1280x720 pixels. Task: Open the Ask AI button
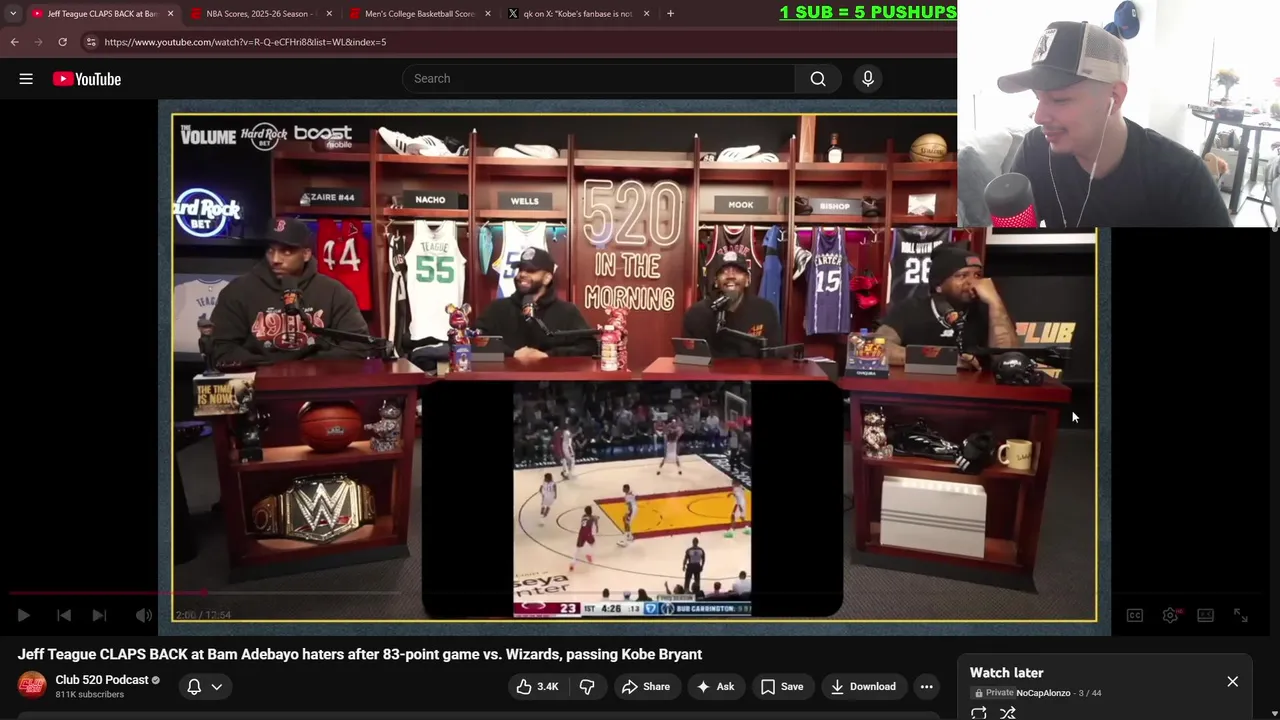(x=715, y=686)
